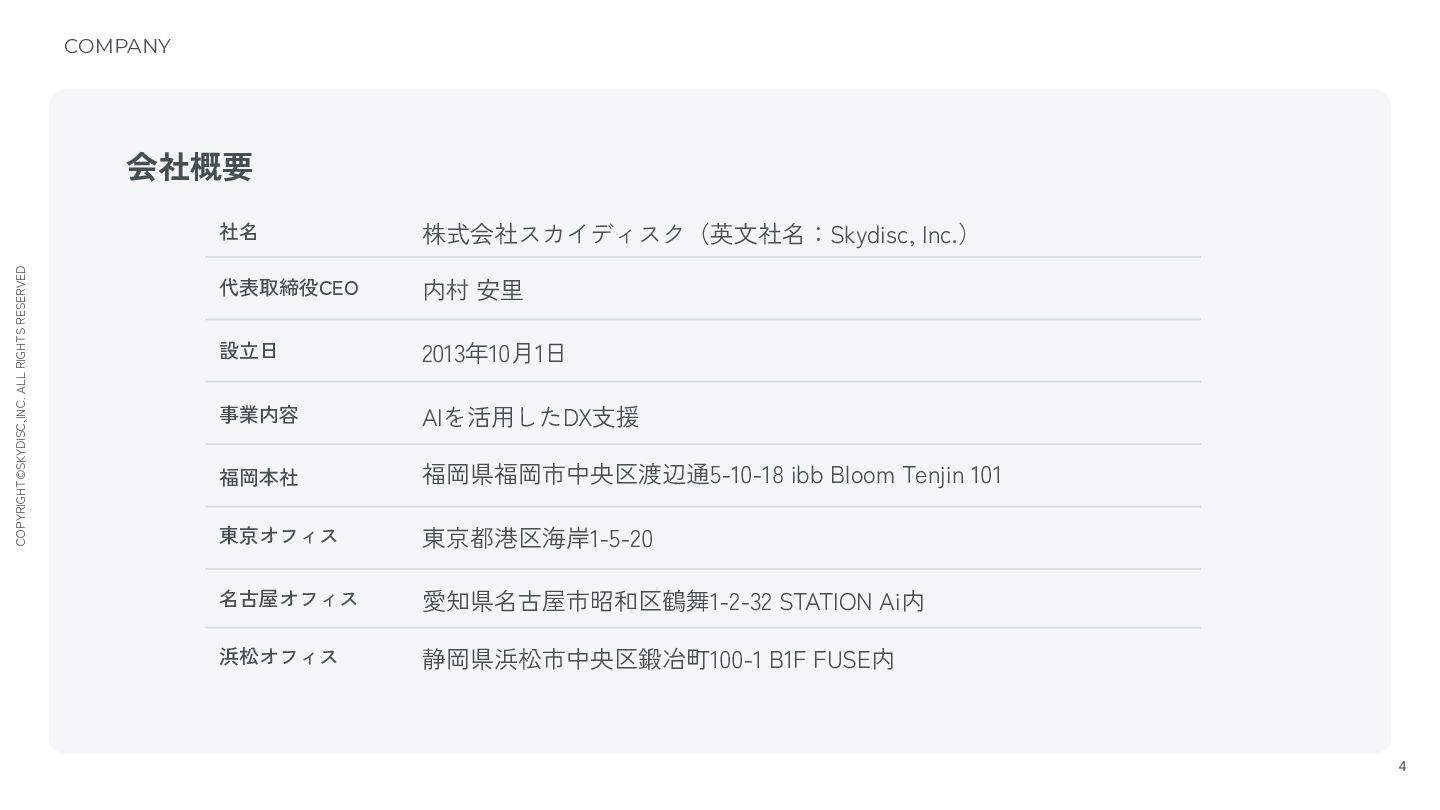Click the COMPANY section header
The height and width of the screenshot is (810, 1440).
tap(117, 46)
